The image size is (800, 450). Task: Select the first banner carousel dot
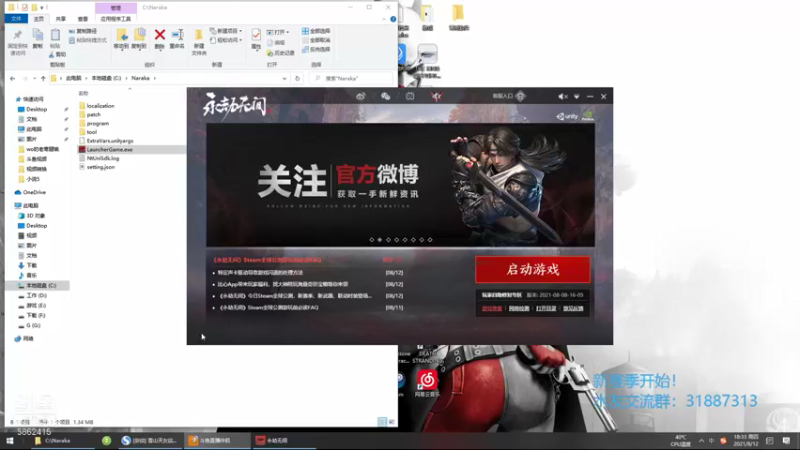371,240
